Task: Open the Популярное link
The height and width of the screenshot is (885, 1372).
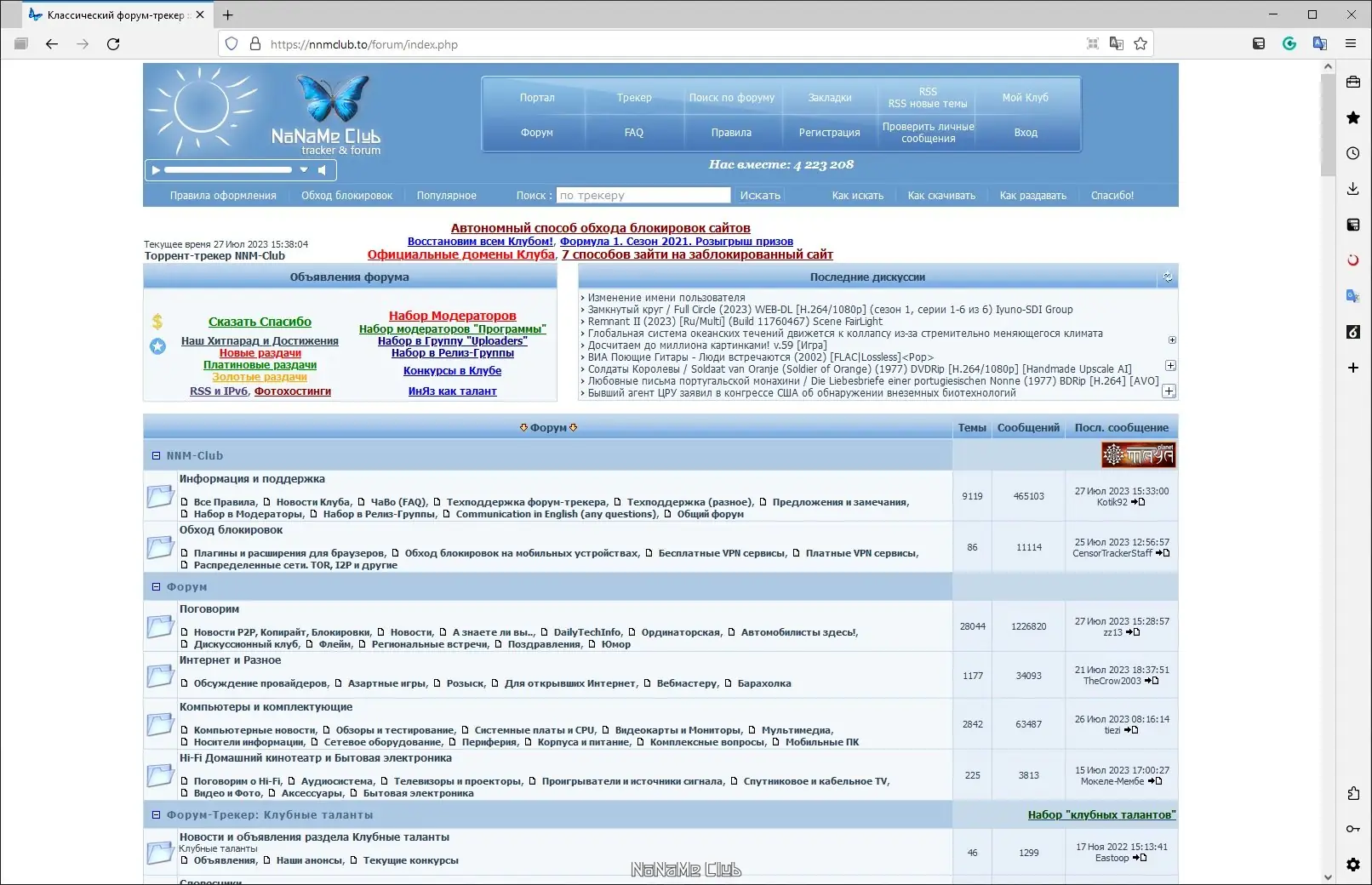Action: click(x=447, y=196)
